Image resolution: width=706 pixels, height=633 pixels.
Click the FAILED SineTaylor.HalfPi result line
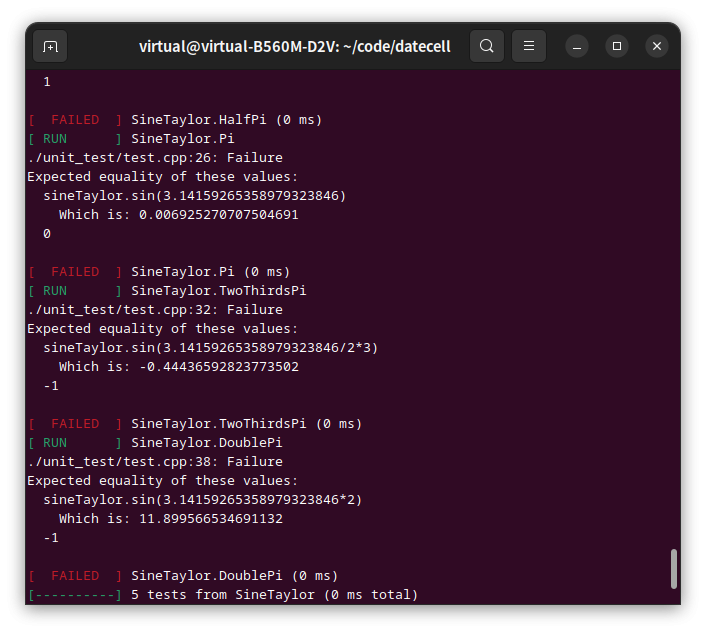[x=175, y=120]
